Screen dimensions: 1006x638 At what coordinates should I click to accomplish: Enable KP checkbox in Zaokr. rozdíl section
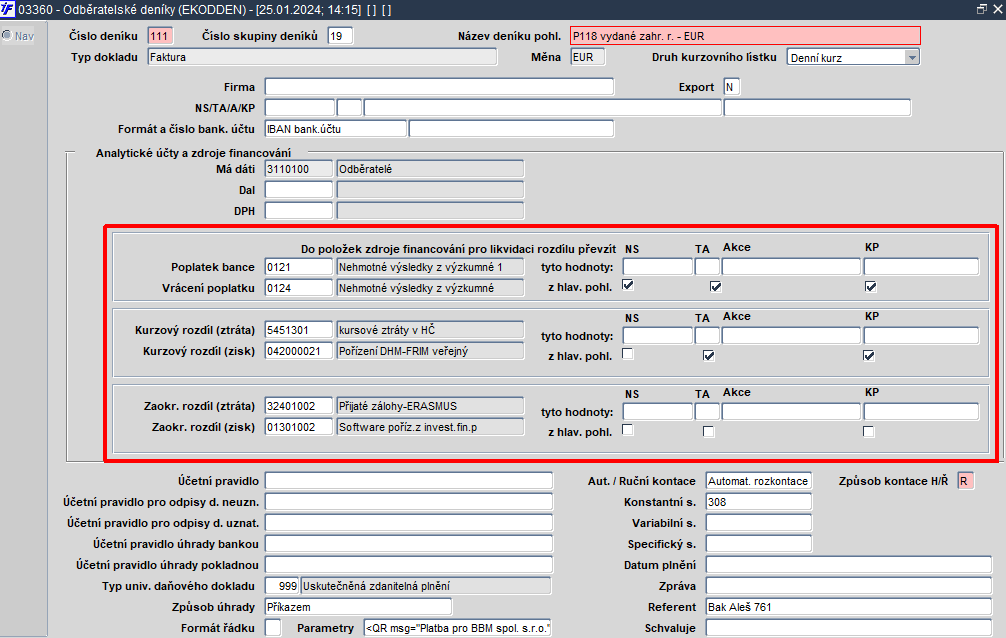(x=868, y=431)
